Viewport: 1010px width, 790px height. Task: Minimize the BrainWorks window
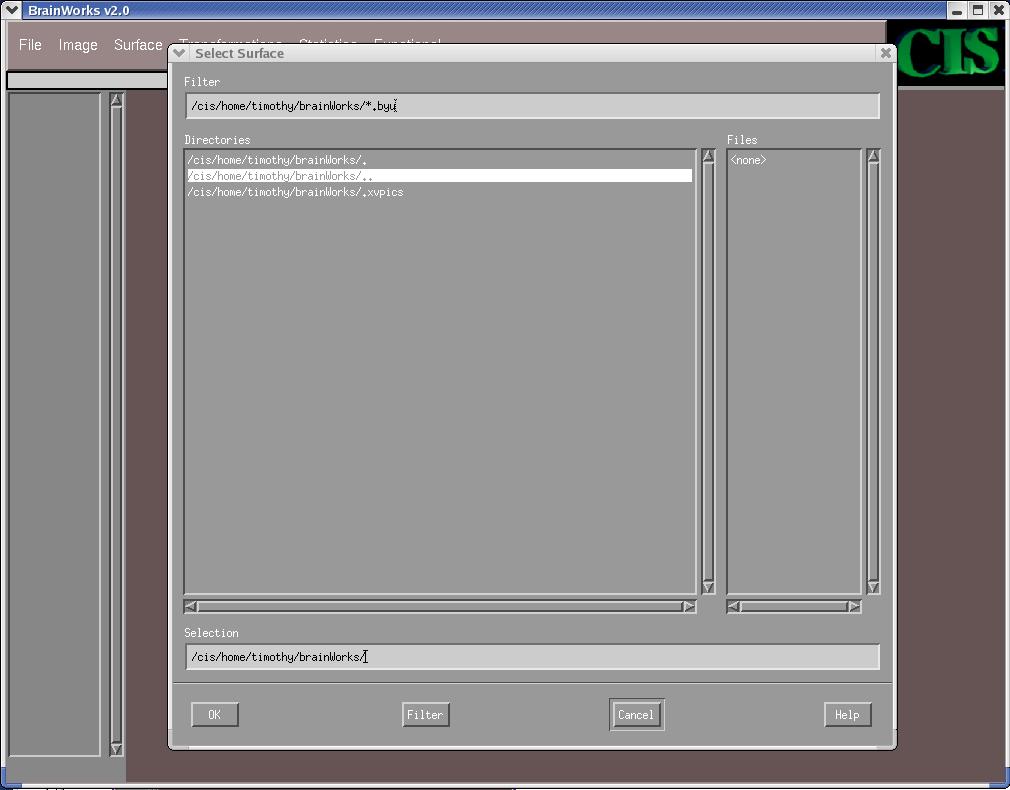point(957,10)
